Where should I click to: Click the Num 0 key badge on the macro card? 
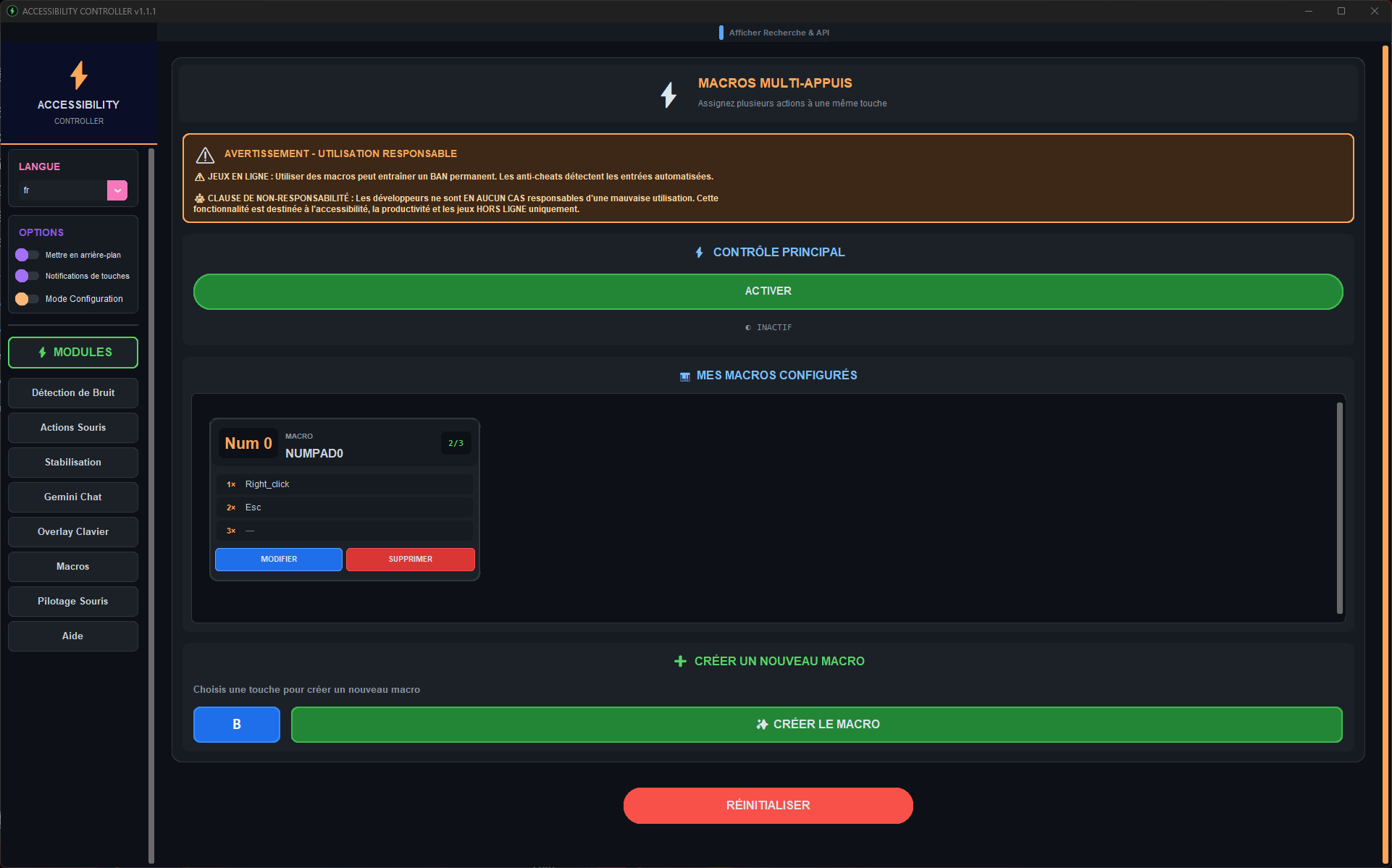coord(248,444)
